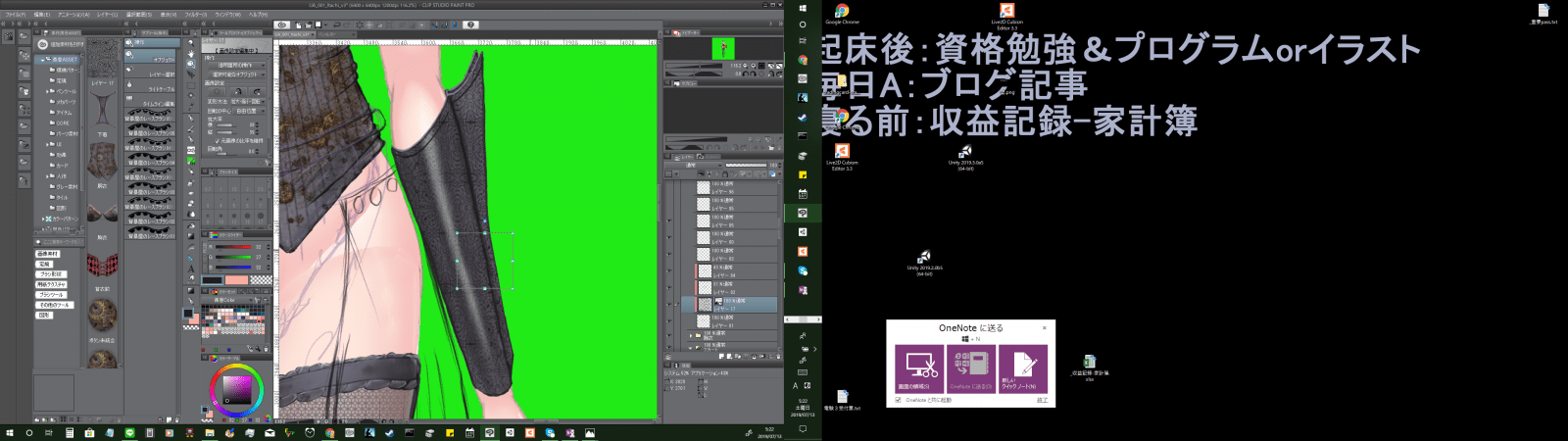Click the help question mark in command bar
This screenshot has height=441, width=1568.
470,24
